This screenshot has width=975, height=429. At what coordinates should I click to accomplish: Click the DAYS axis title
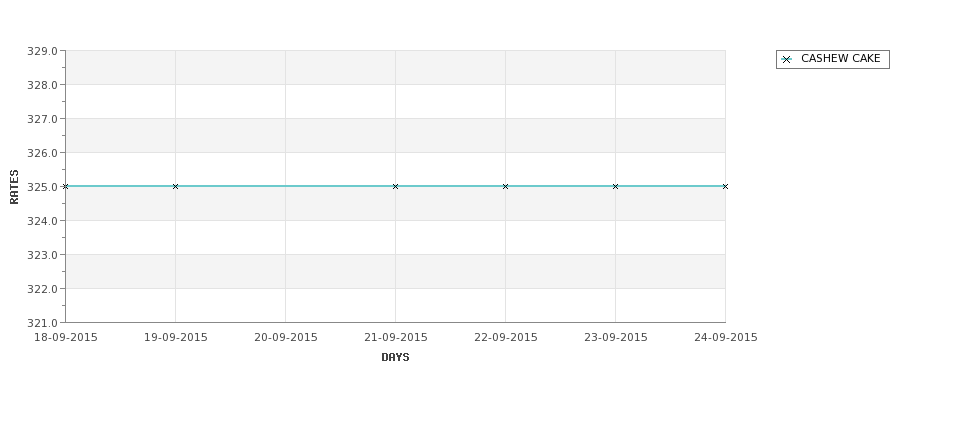click(x=395, y=357)
